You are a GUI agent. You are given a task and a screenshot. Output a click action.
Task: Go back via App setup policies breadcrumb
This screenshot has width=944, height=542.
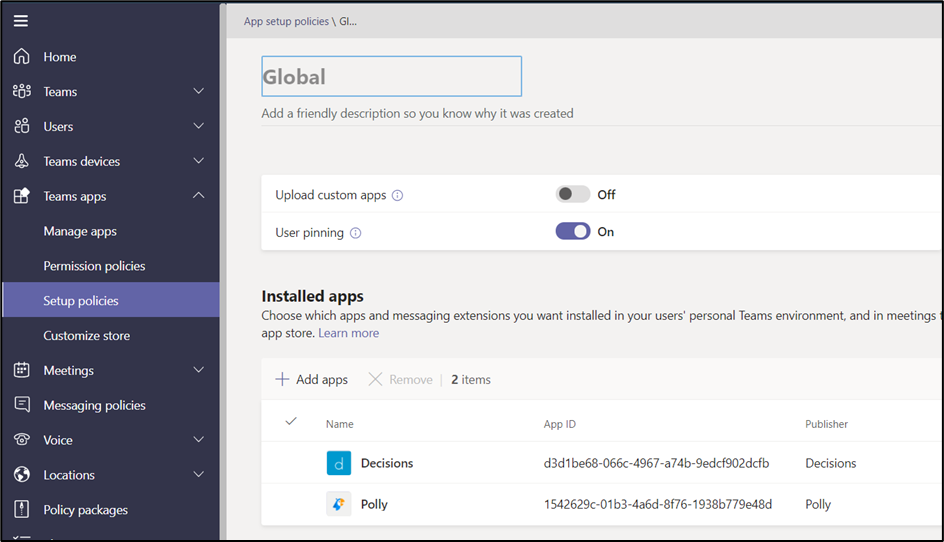click(x=286, y=21)
